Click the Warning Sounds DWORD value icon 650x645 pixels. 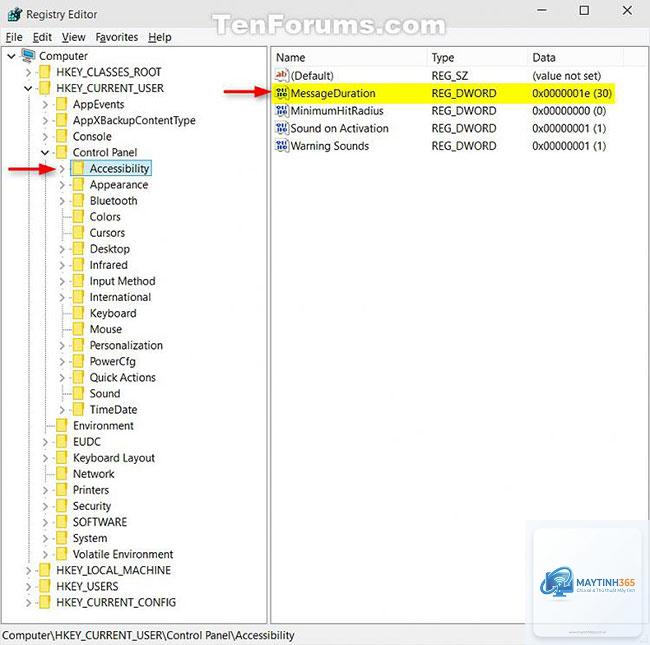coord(281,146)
